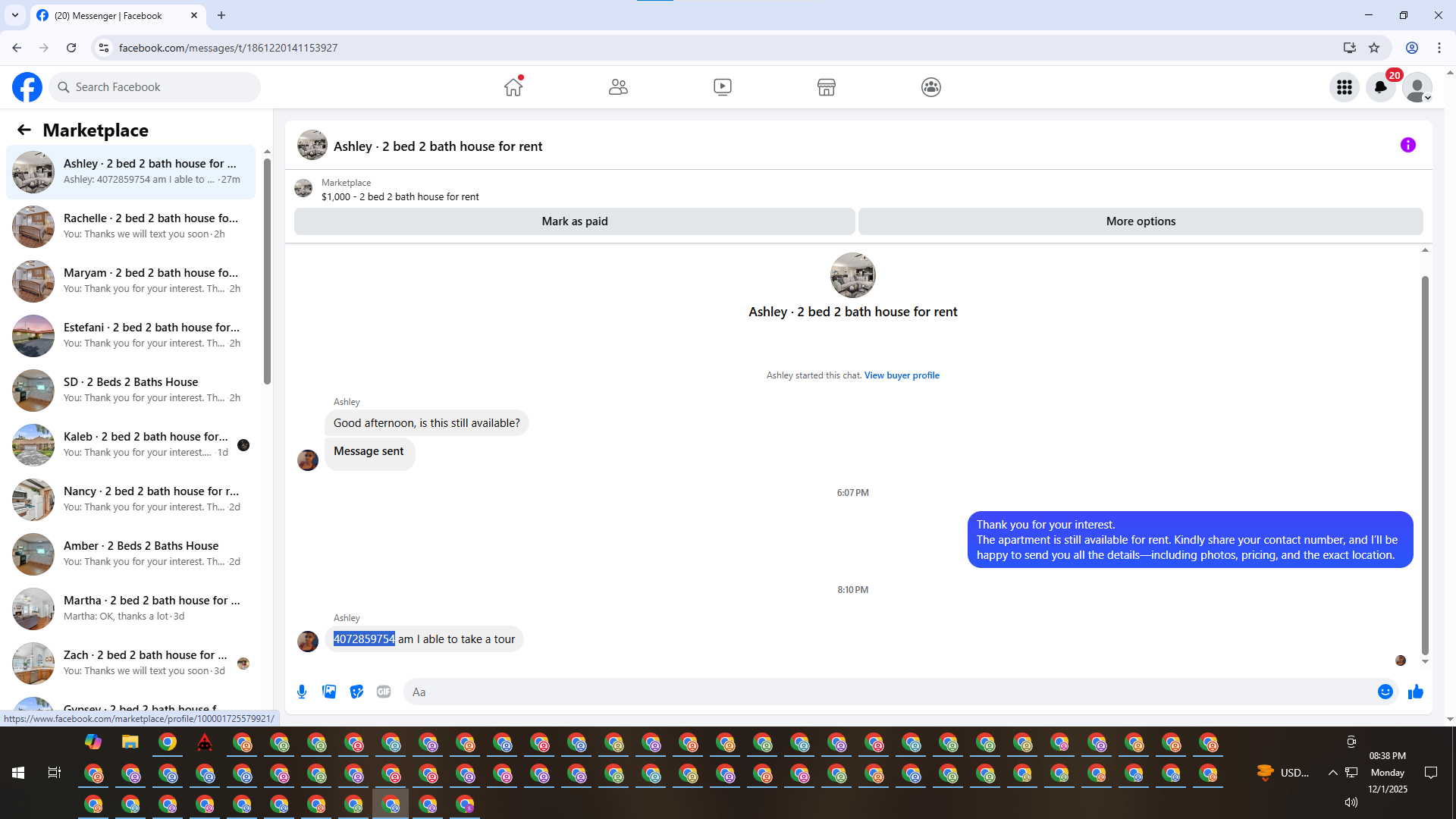Image resolution: width=1456 pixels, height=819 pixels.
Task: Open Ashley's conversation in the list
Action: 130,172
